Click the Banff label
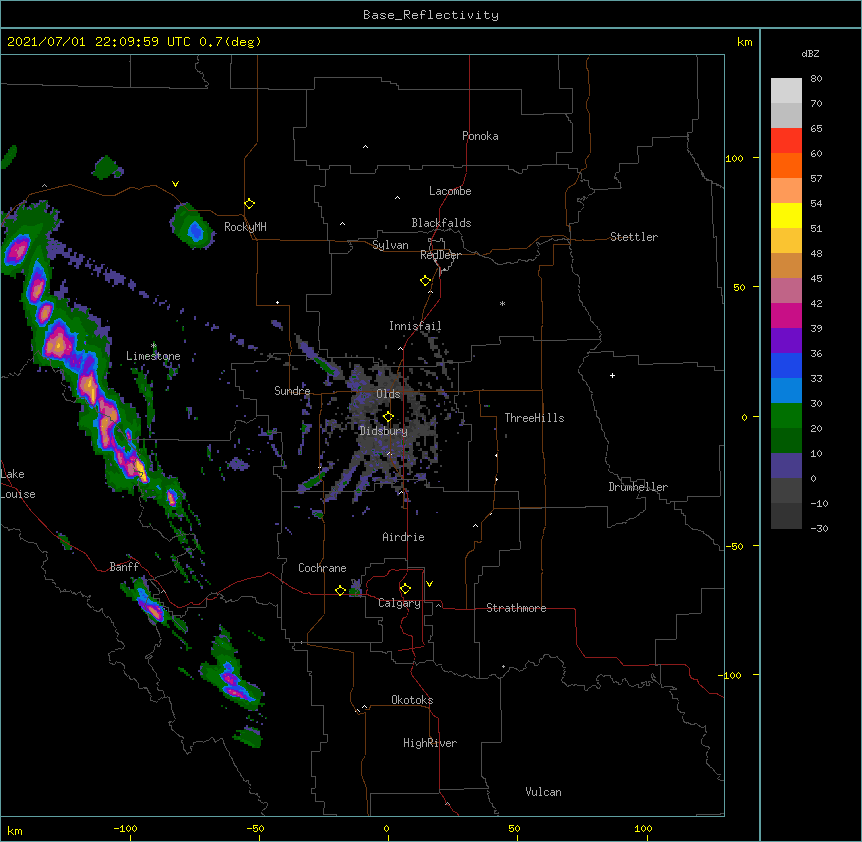This screenshot has height=842, width=862. point(124,567)
